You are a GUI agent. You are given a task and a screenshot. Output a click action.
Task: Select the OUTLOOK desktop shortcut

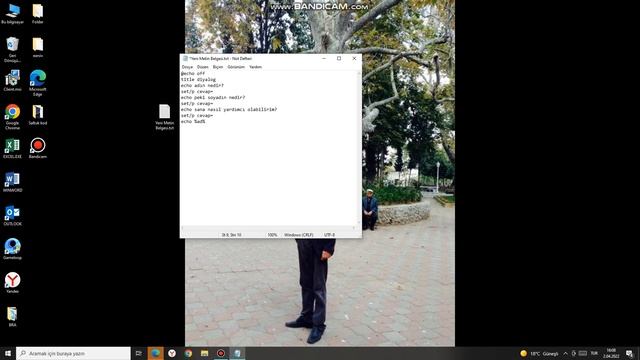click(12, 216)
